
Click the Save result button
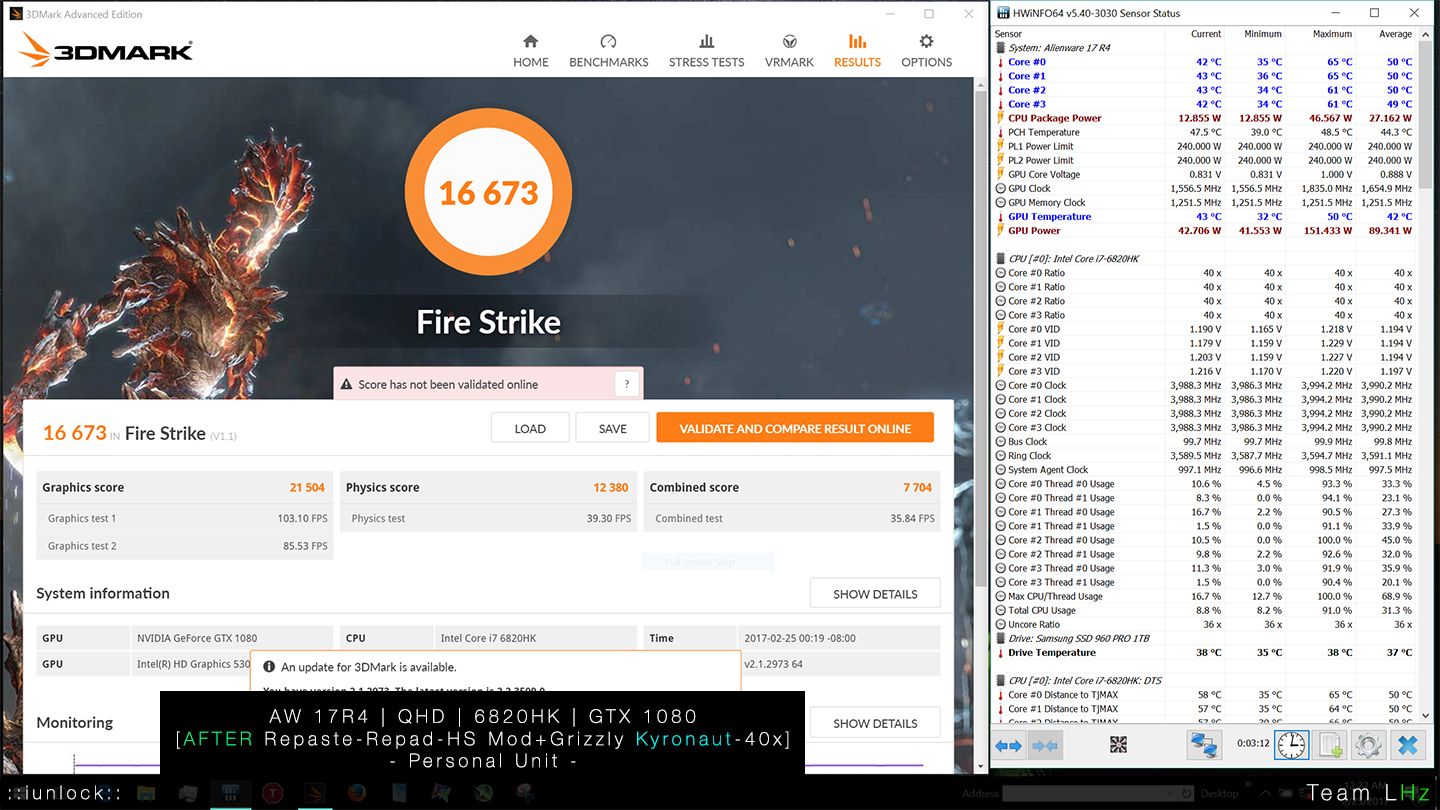tap(612, 428)
